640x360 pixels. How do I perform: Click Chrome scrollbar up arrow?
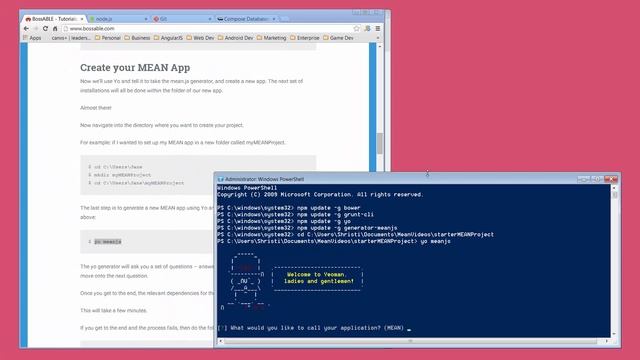click(x=380, y=46)
